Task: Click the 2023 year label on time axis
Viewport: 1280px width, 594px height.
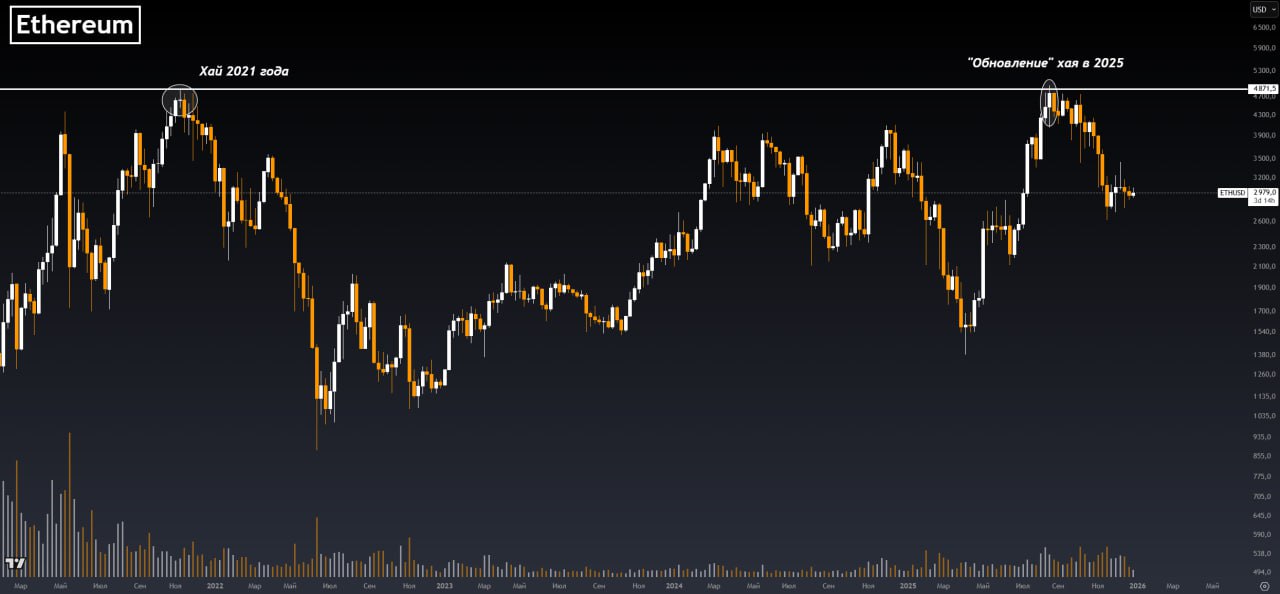Action: pyautogui.click(x=444, y=586)
